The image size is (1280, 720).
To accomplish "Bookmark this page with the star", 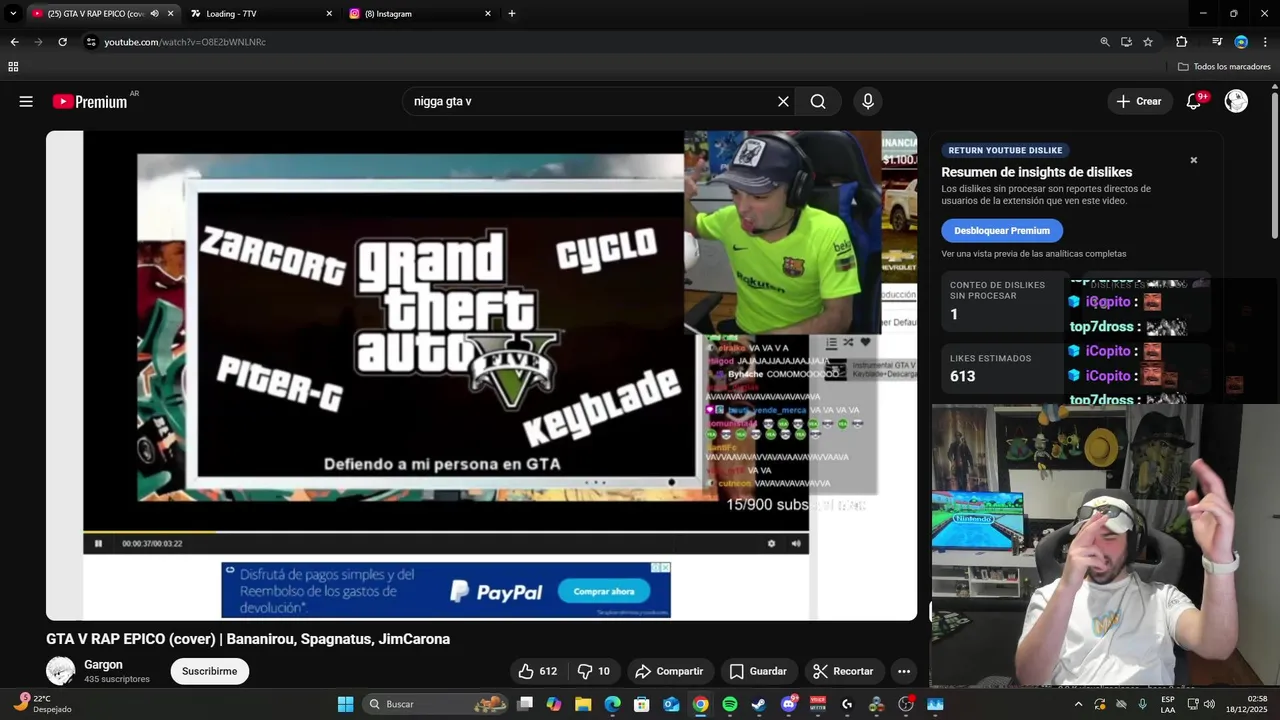I will click(1148, 42).
